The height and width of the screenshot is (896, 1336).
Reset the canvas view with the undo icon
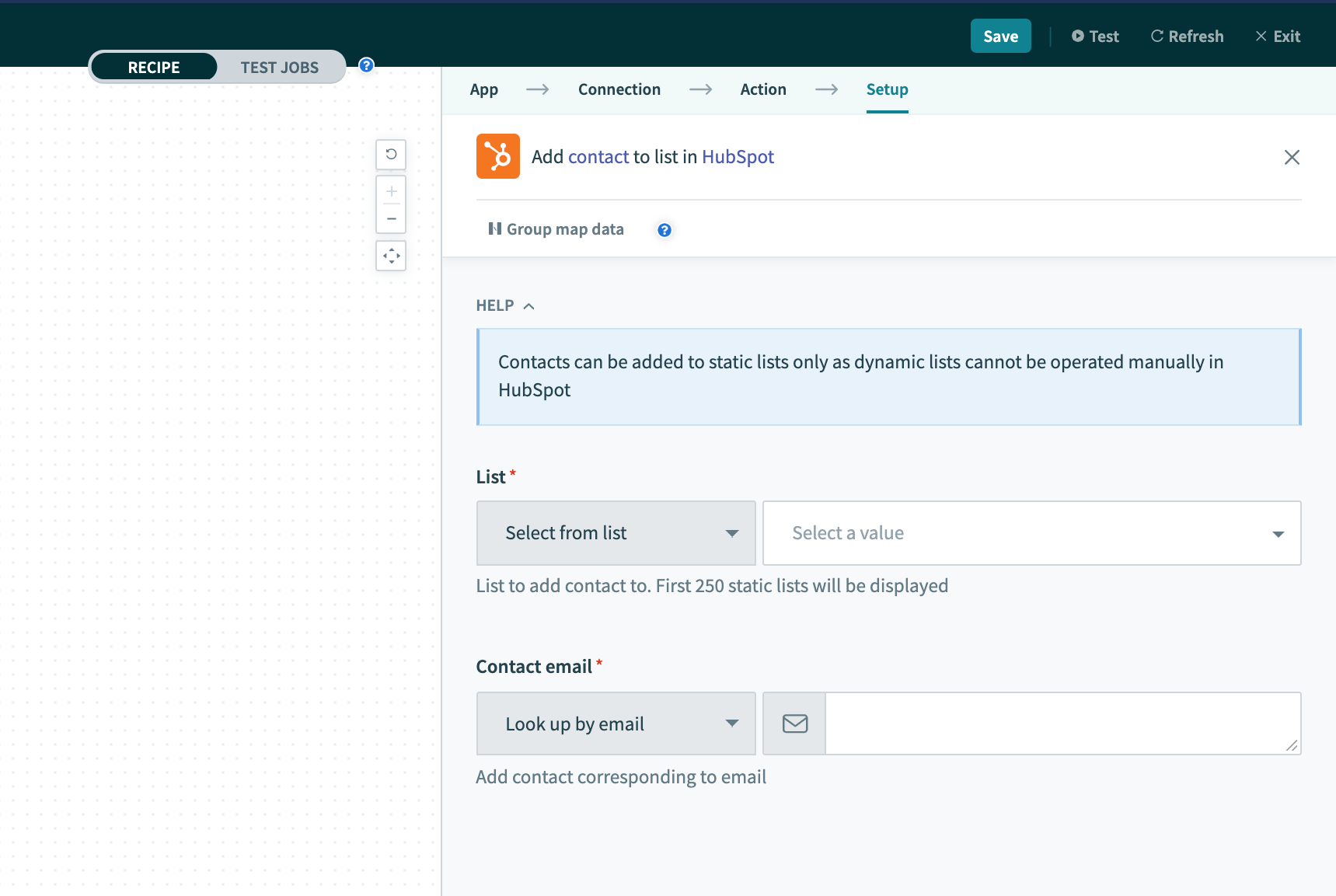tap(391, 155)
